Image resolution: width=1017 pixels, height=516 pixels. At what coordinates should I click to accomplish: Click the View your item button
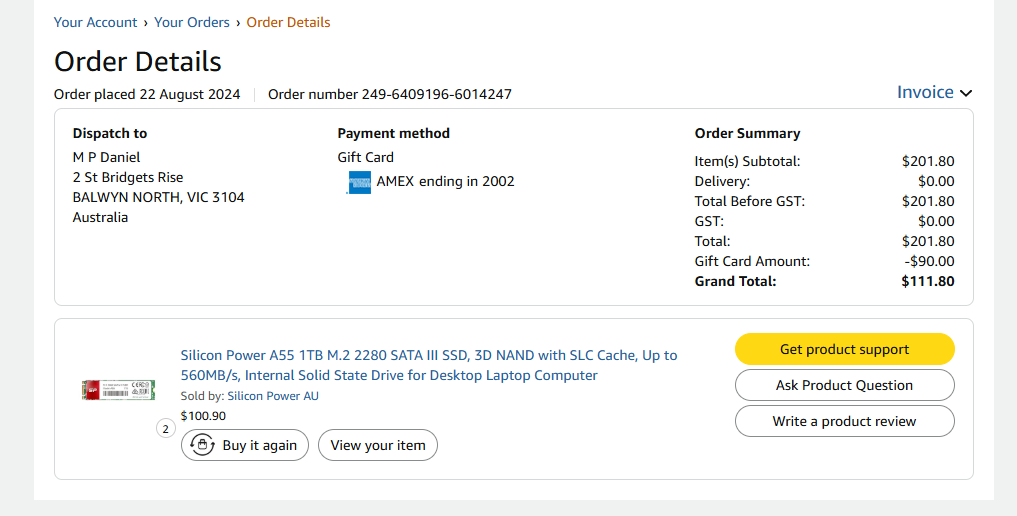point(378,445)
